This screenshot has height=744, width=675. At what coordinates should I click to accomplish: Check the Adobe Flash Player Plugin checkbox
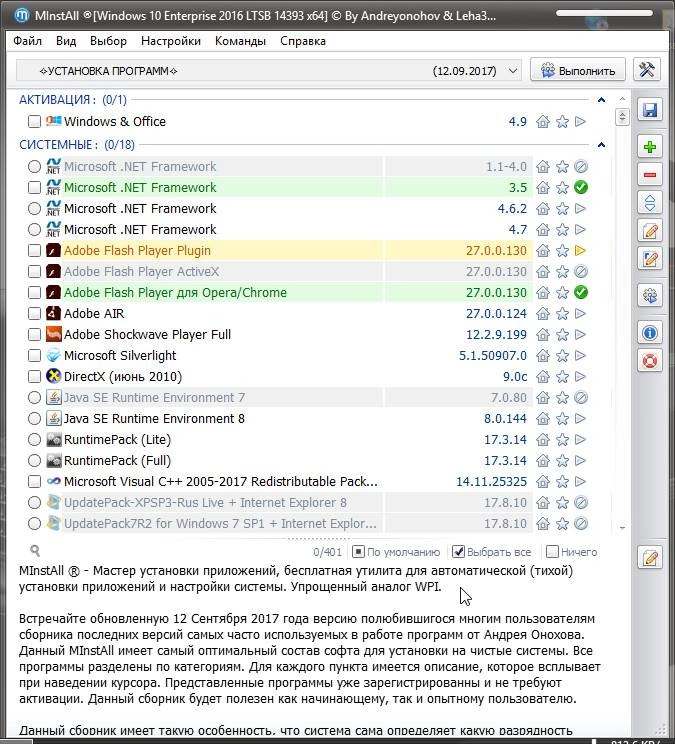tap(34, 251)
